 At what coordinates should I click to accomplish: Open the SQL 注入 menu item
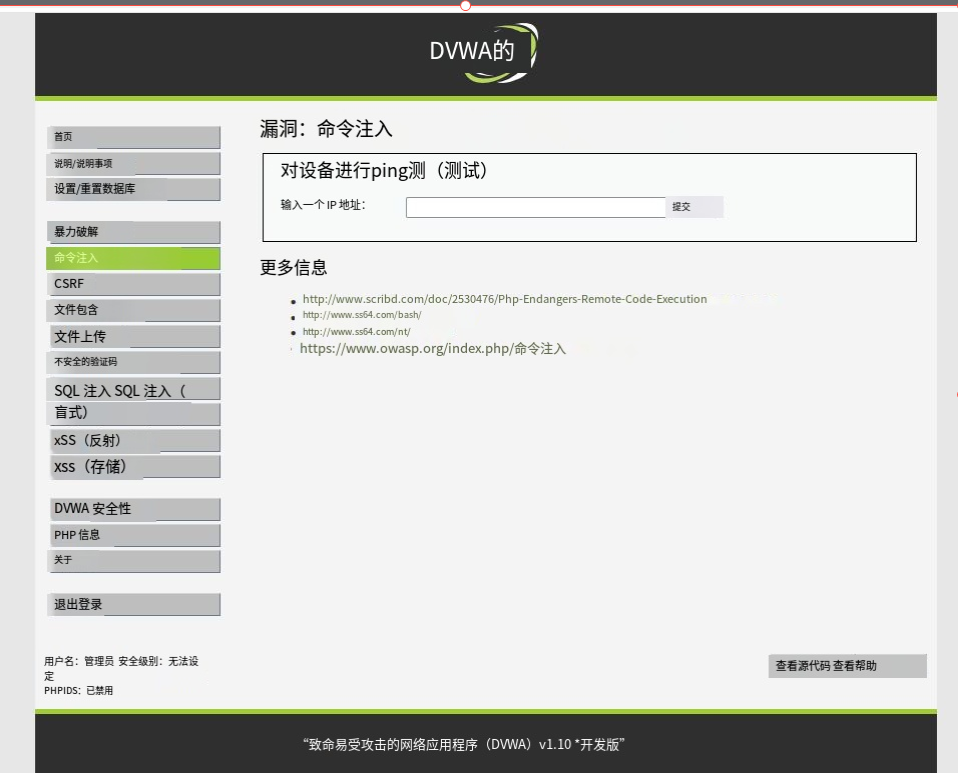[x=133, y=389]
